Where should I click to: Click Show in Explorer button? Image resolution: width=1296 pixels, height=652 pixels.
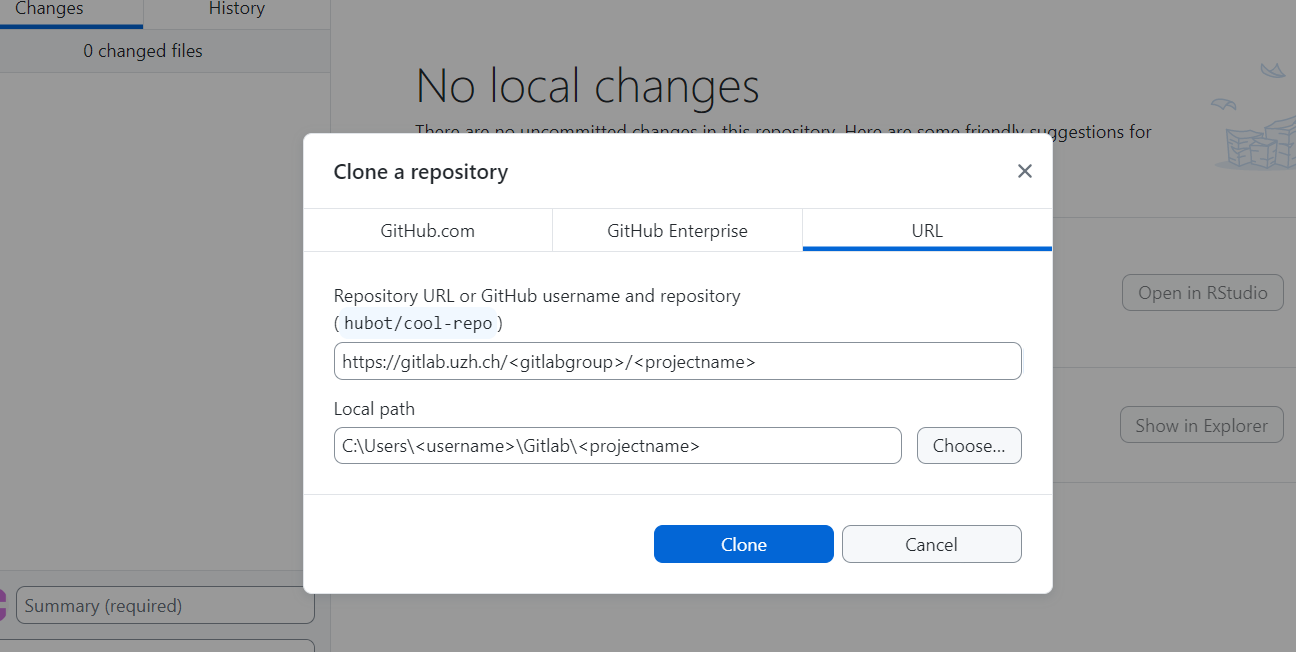click(1201, 425)
